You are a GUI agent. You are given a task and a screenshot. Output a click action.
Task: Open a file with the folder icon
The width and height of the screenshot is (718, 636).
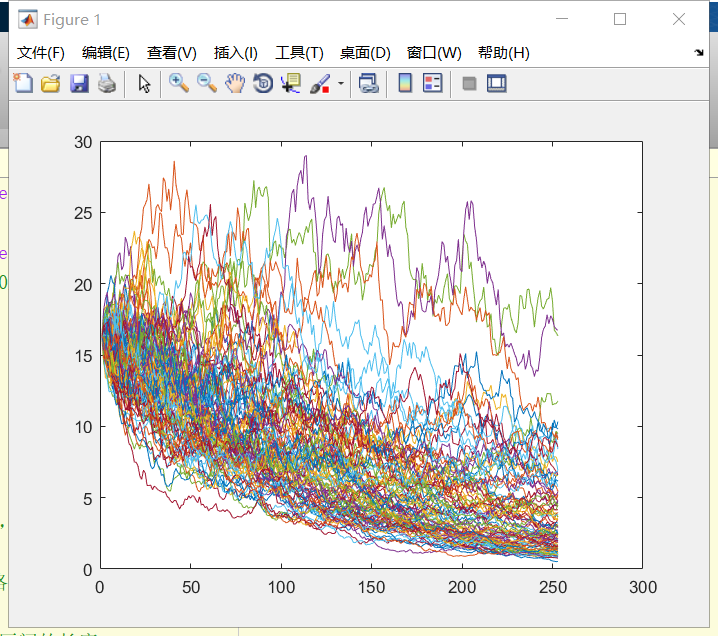click(x=50, y=84)
